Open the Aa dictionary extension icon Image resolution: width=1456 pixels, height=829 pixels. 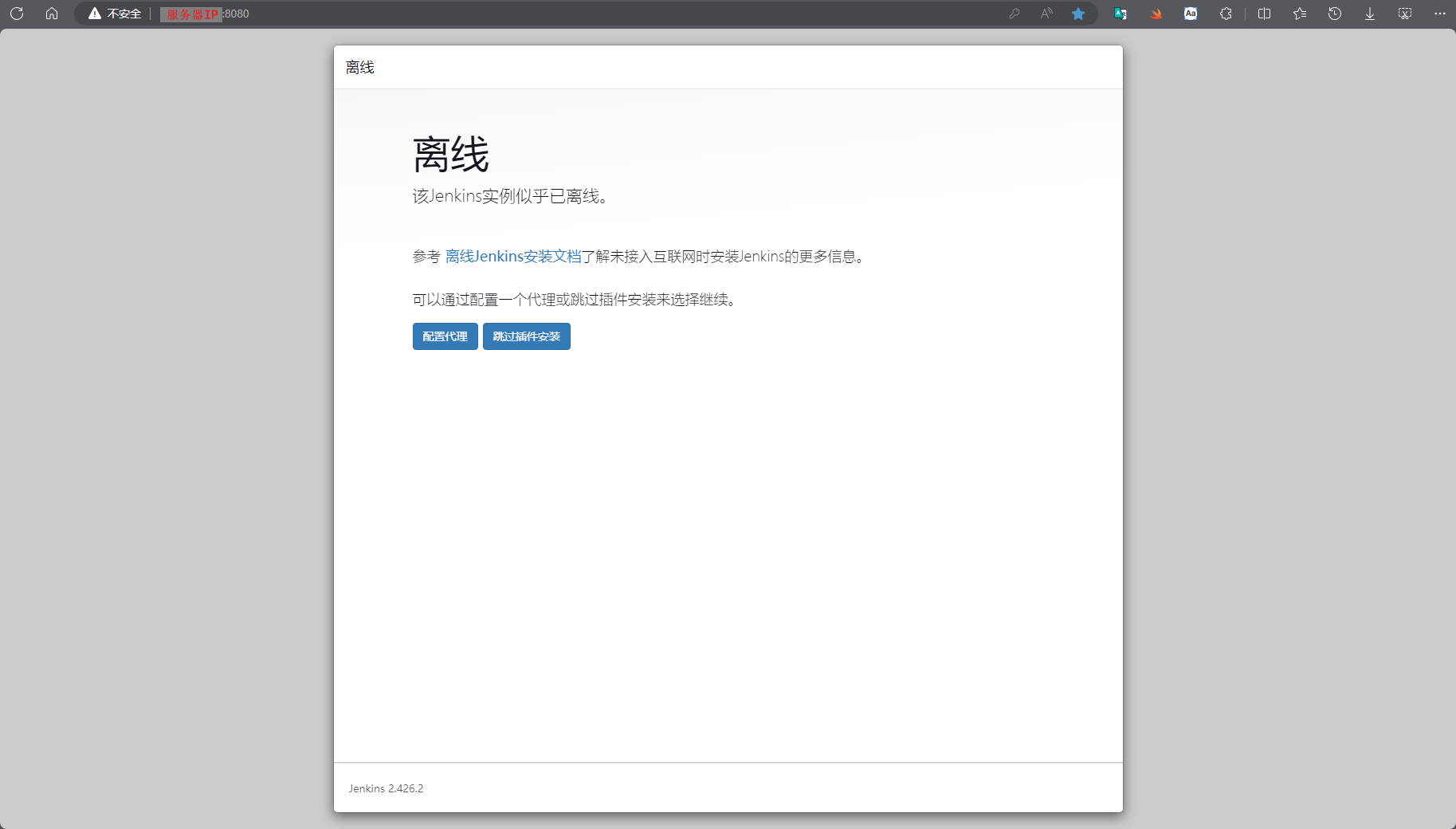pyautogui.click(x=1191, y=14)
